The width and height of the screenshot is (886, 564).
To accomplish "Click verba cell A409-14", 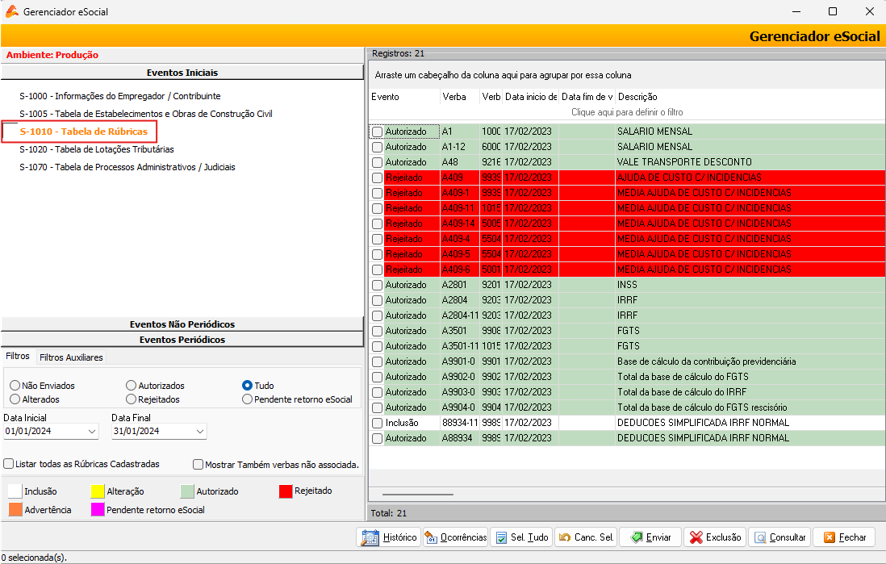I will coord(458,224).
